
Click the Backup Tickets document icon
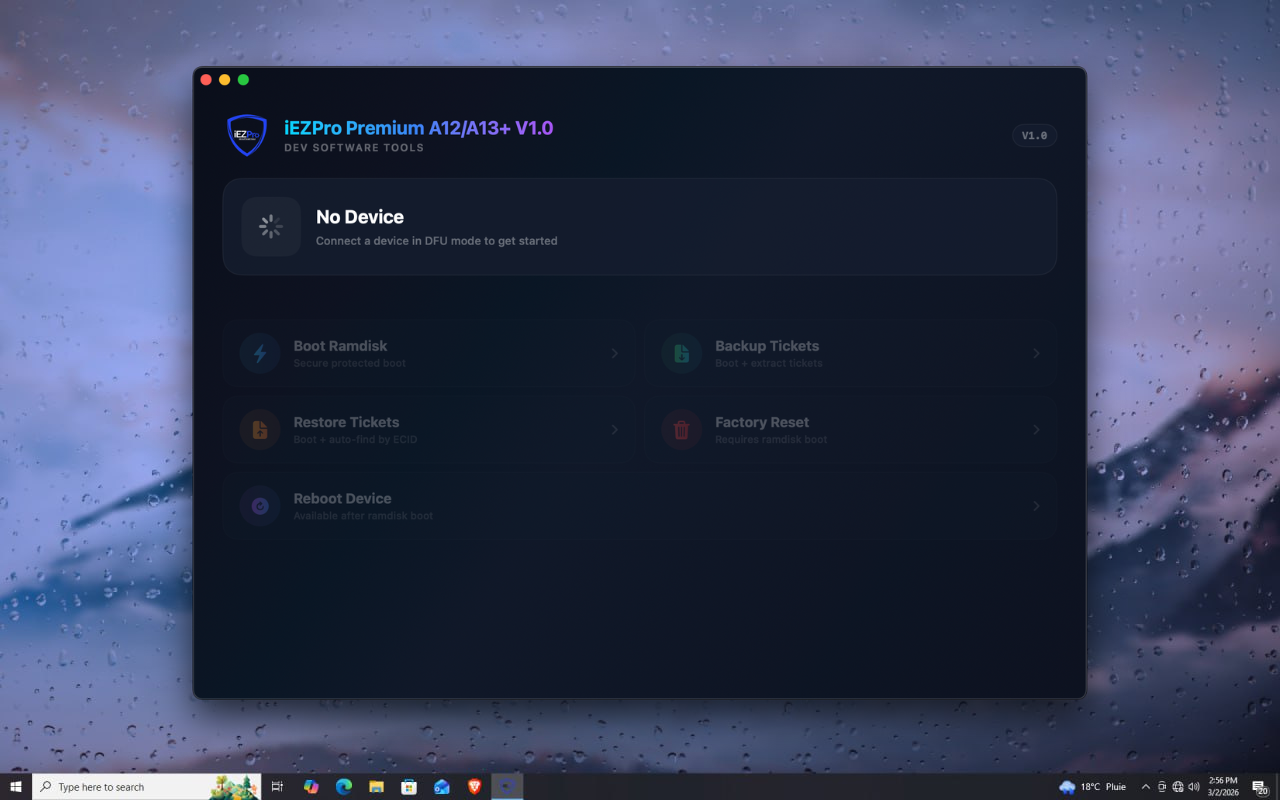[681, 354]
